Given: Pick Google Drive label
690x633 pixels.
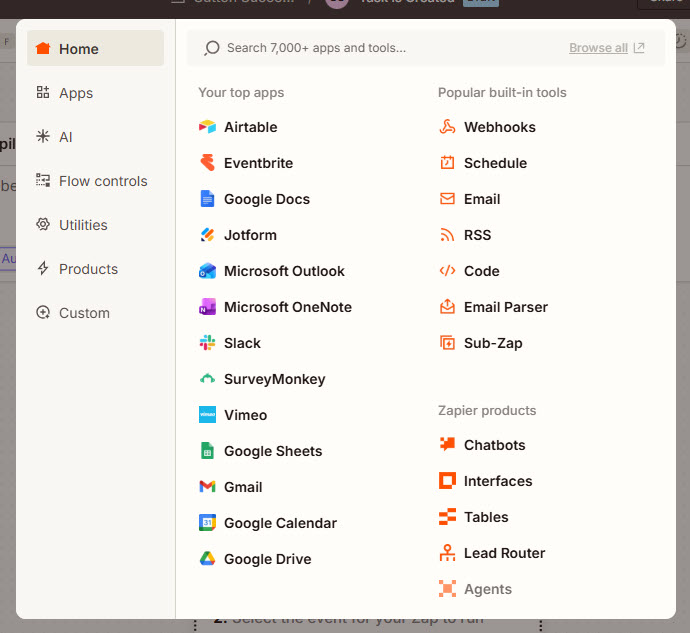Looking at the screenshot, I should click(268, 559).
